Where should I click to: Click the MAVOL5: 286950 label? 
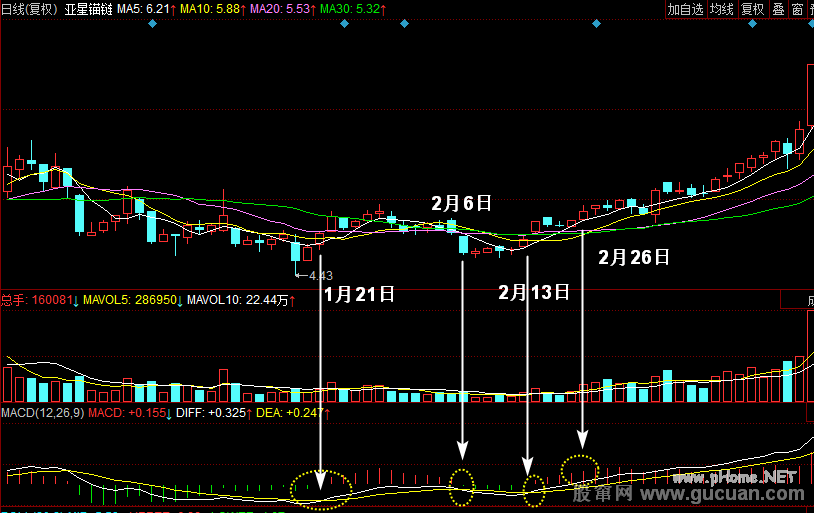(133, 300)
